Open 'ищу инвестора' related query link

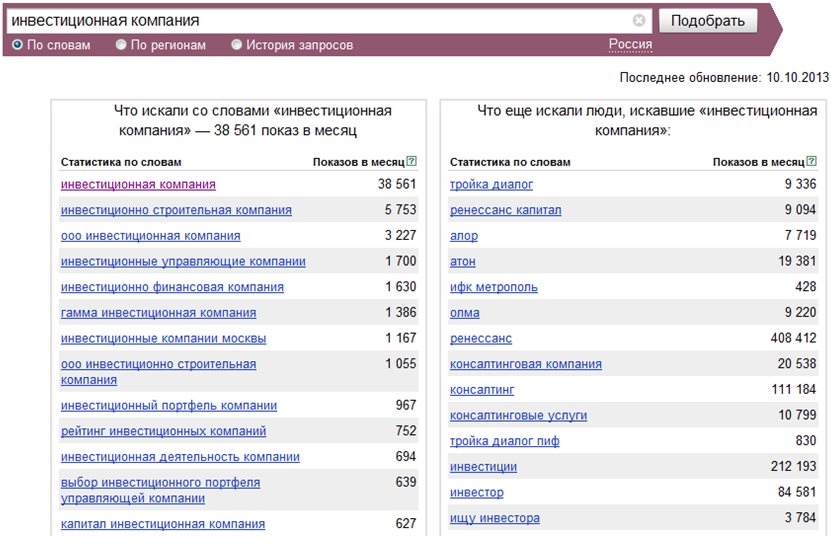click(x=495, y=517)
